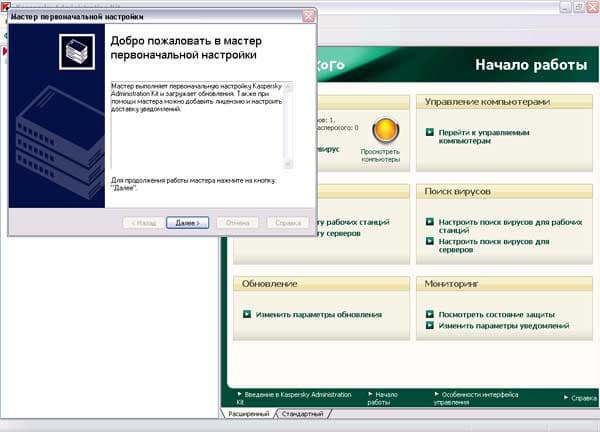Open Настроить поиск вирусов для рабочих станций
Viewport: 600px width, 432px height.
click(x=510, y=226)
